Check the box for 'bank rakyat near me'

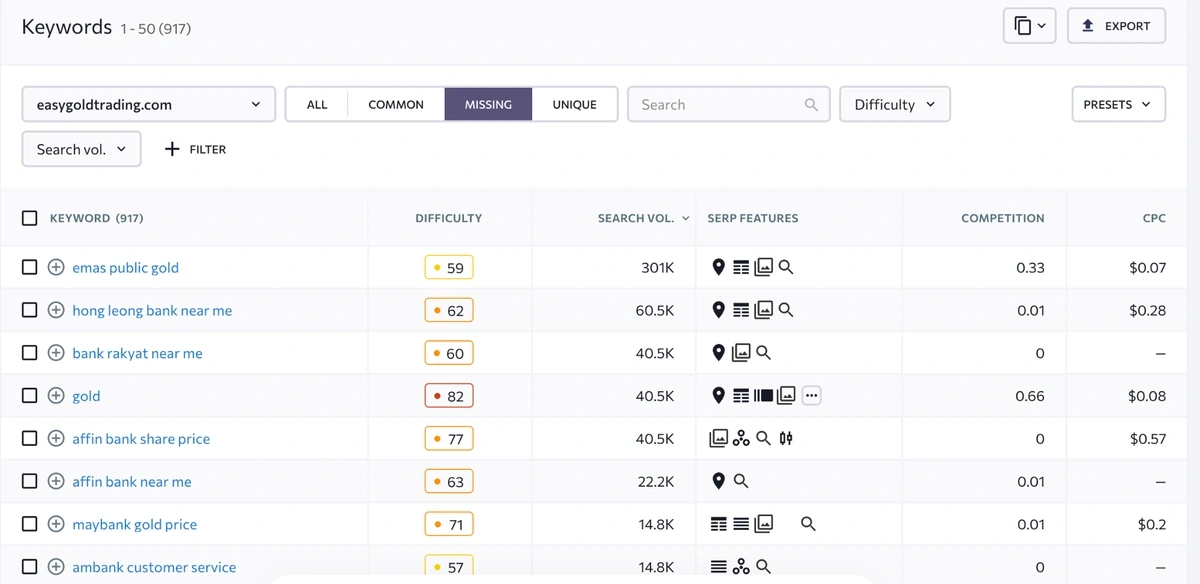30,353
